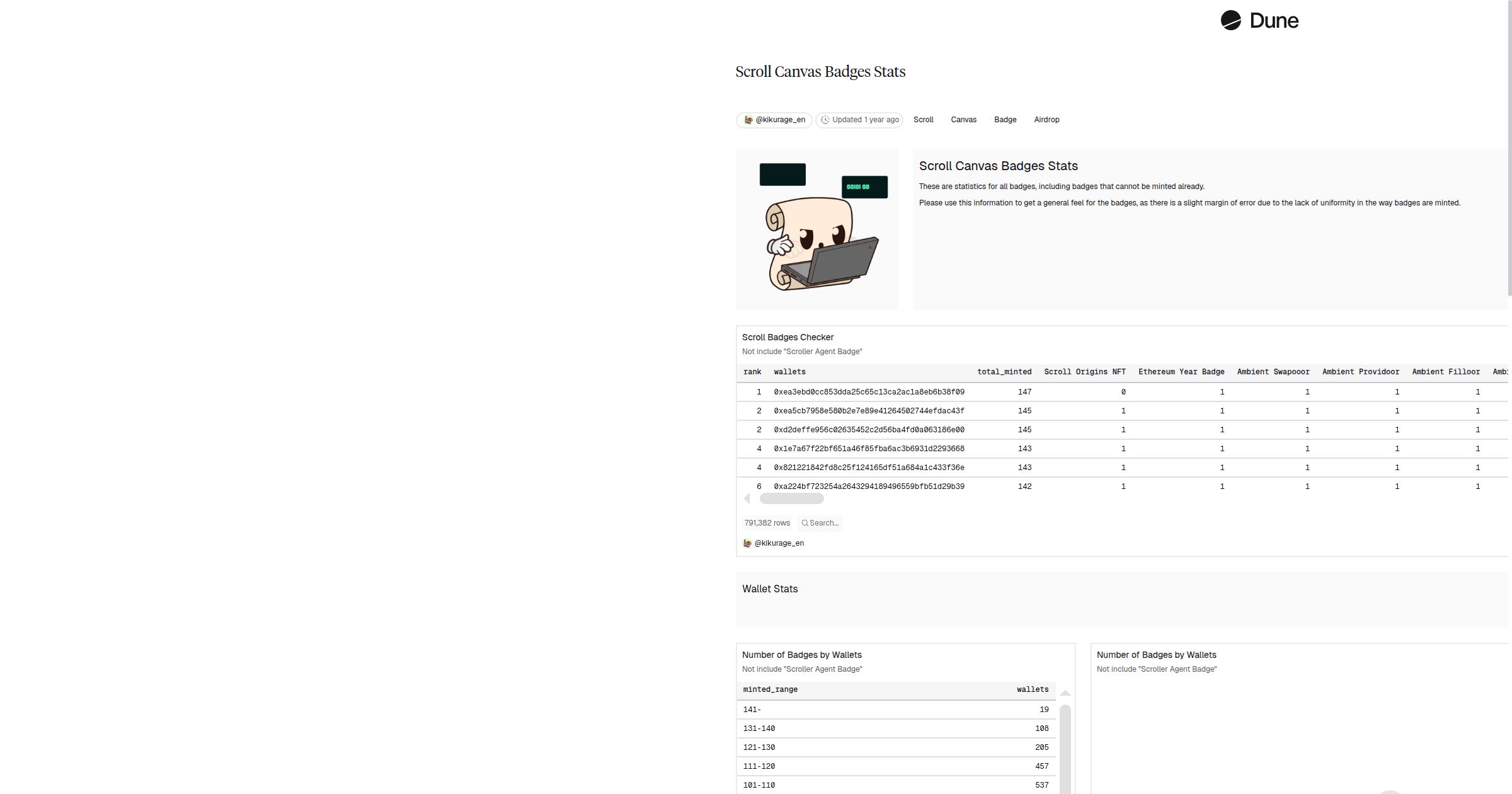Click the search magnifier icon in table footer
This screenshot has height=794, width=1512.
coord(805,523)
